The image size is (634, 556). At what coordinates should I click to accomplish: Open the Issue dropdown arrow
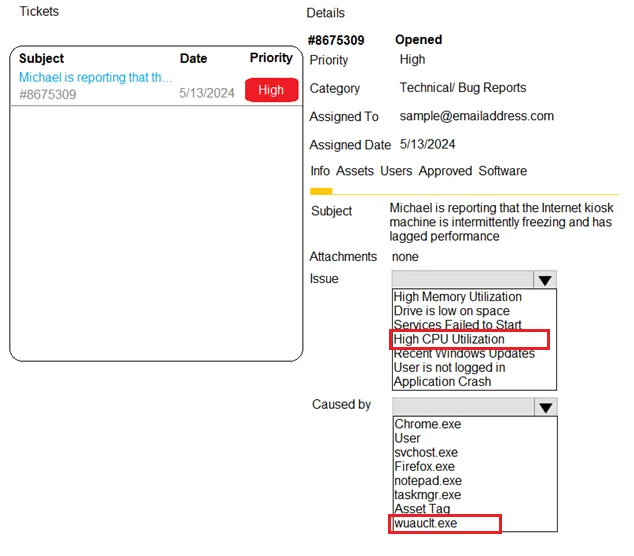545,279
